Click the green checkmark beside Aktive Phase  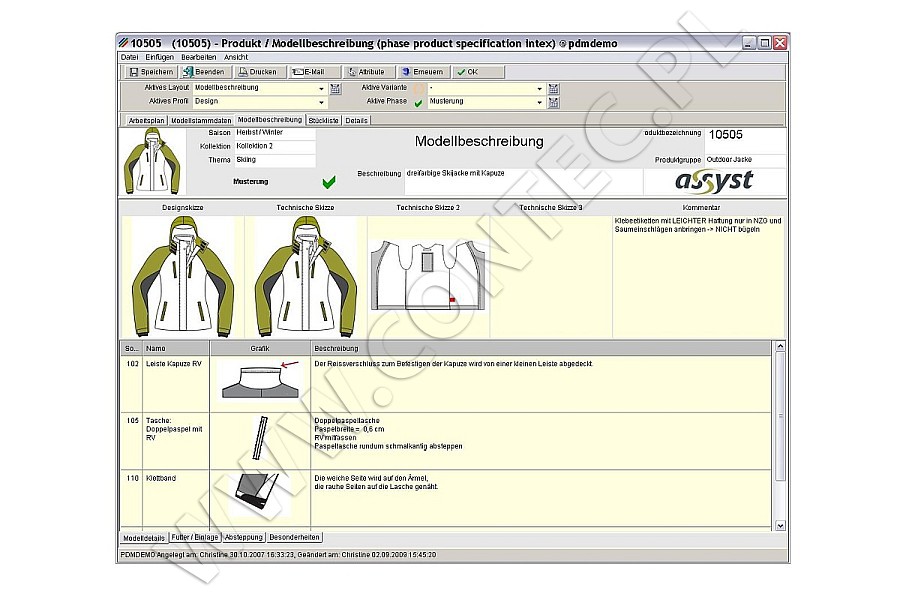(x=418, y=103)
